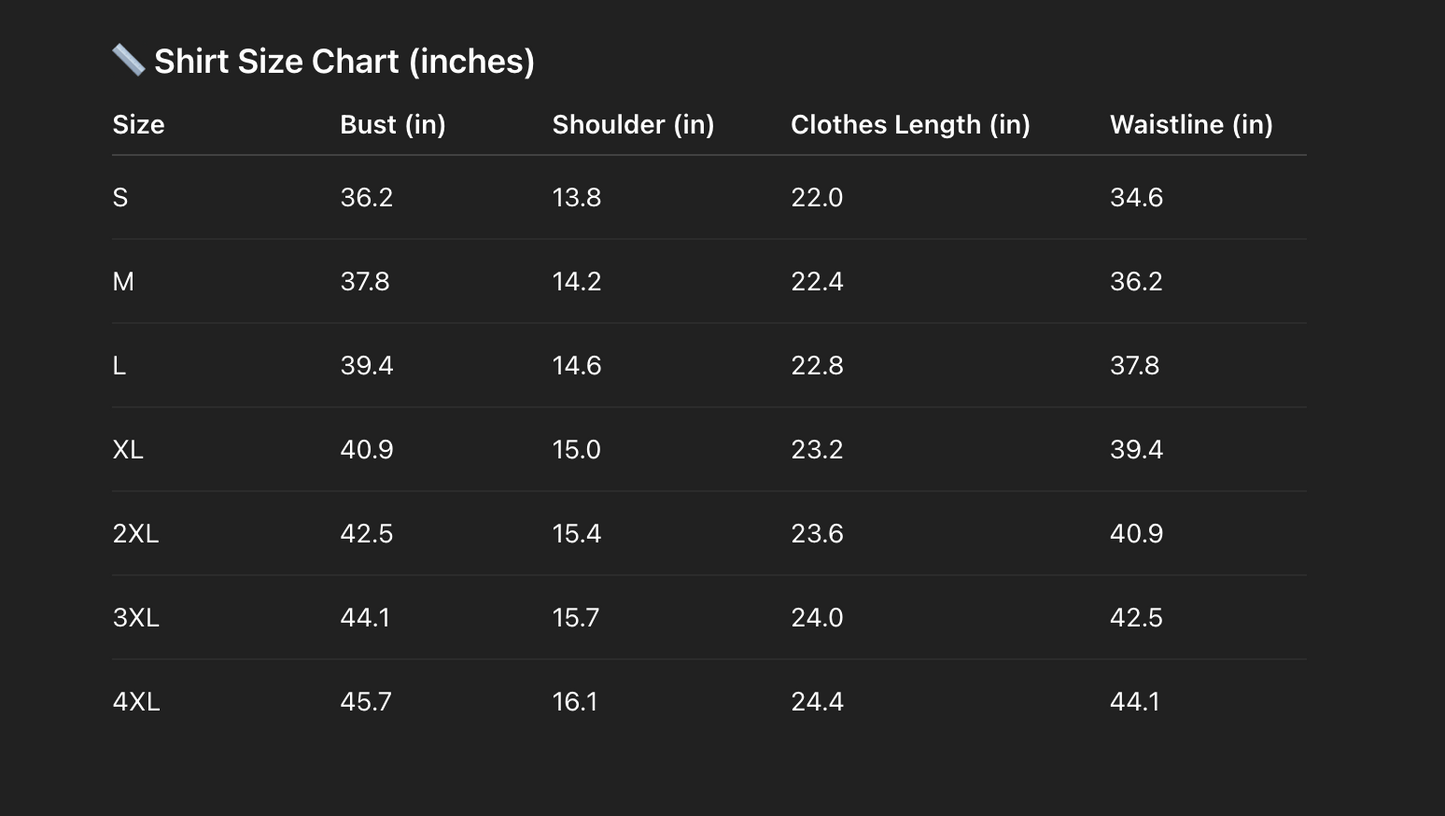Click the ruler icon beside the chart title
The image size is (1445, 816).
[128, 60]
